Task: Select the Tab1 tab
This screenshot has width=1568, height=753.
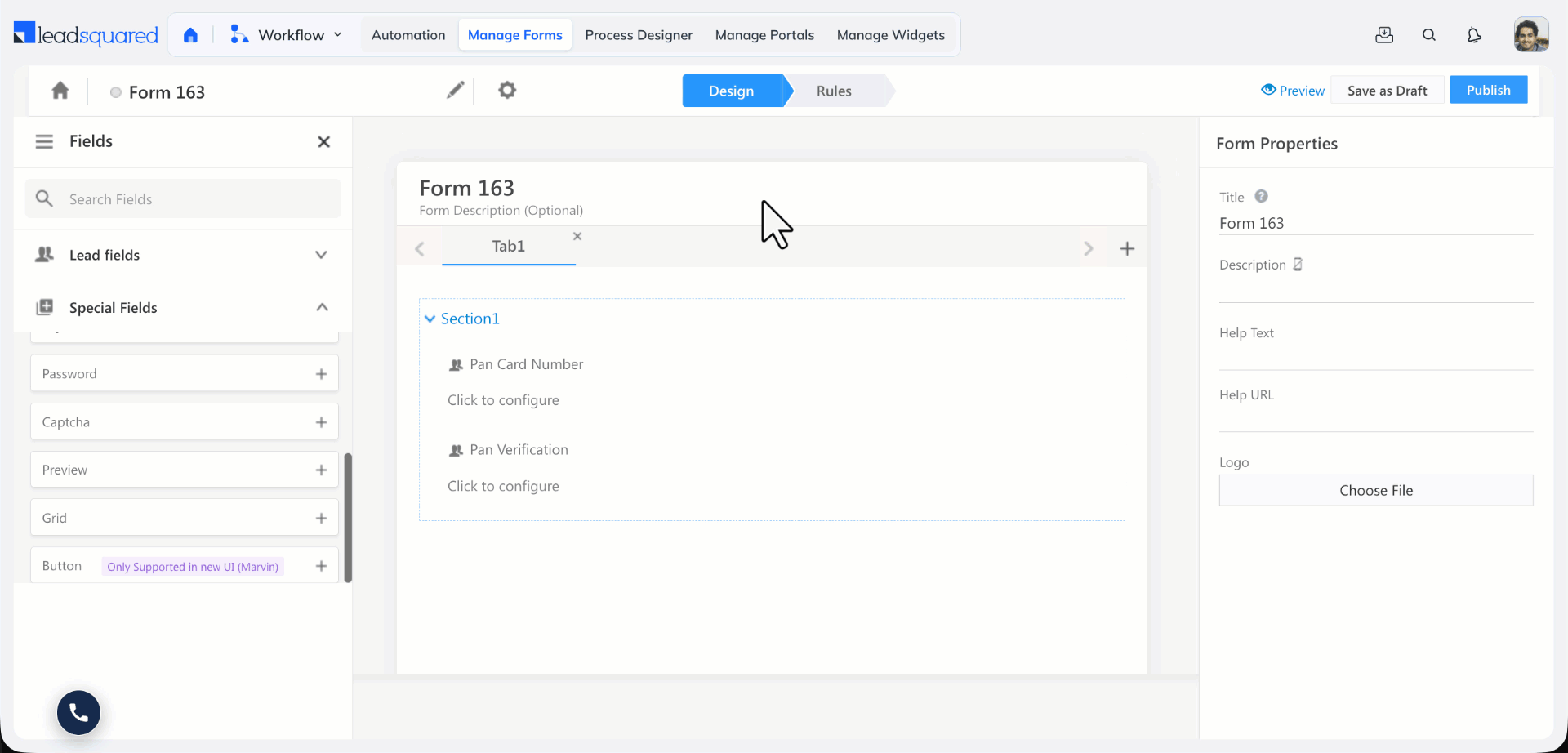Action: coord(508,246)
